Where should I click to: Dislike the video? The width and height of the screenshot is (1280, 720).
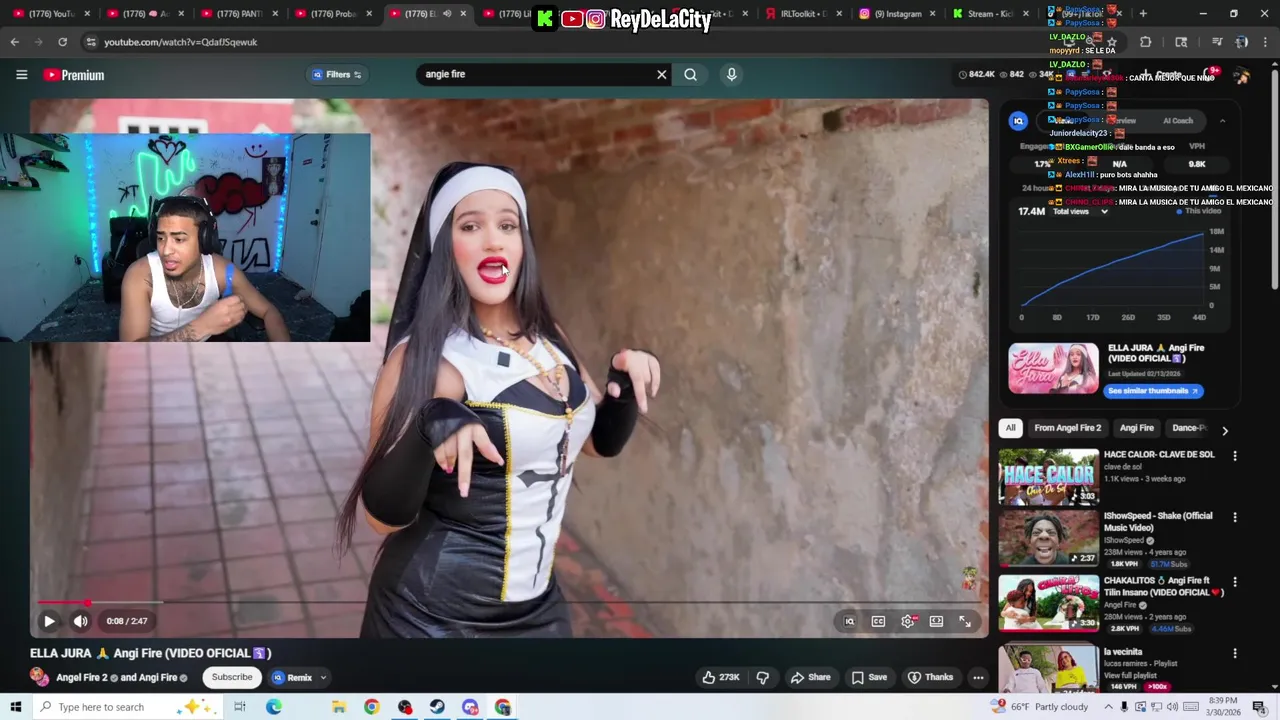[x=763, y=677]
